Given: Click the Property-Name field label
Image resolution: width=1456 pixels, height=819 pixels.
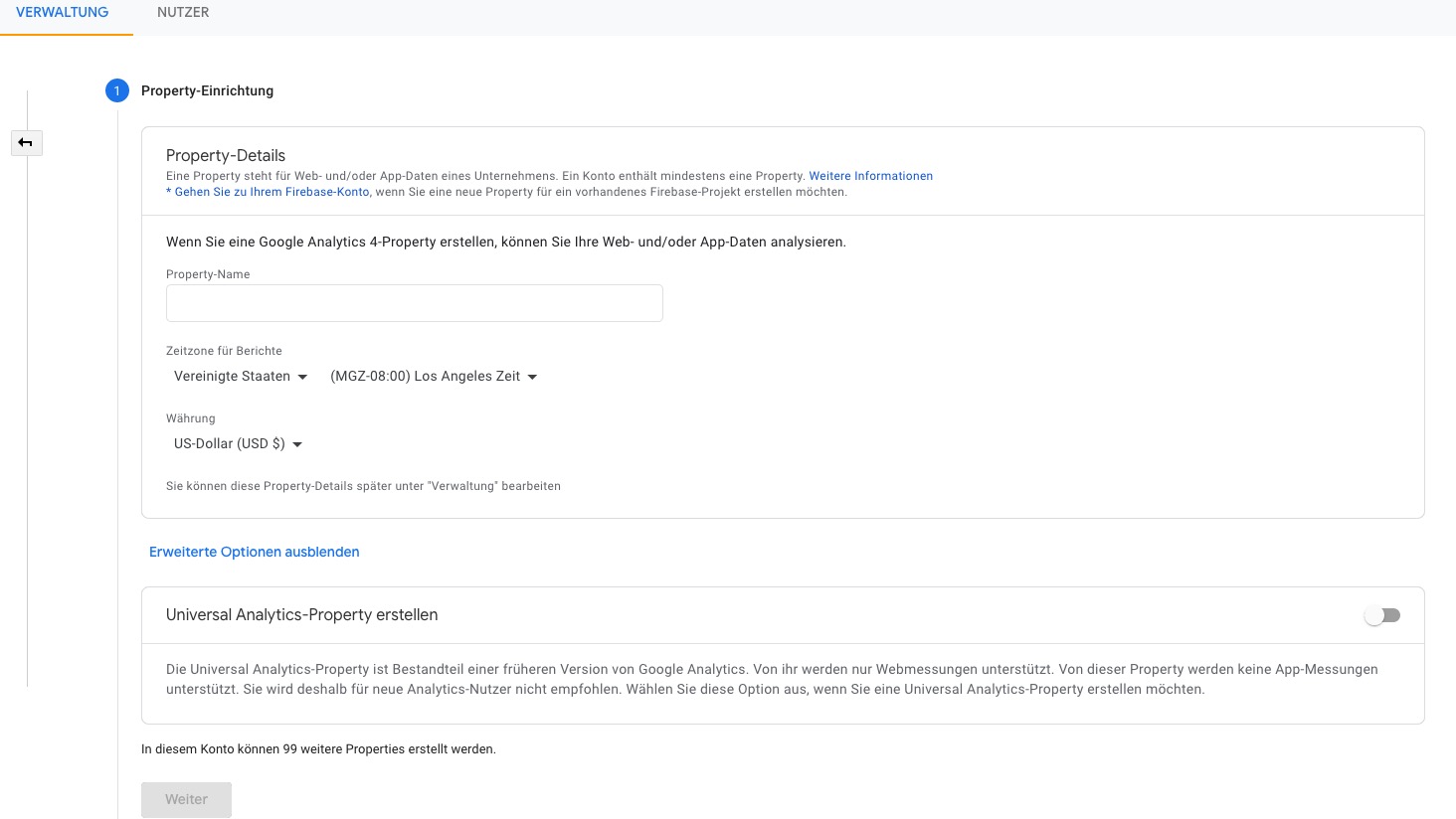Looking at the screenshot, I should click(x=208, y=274).
